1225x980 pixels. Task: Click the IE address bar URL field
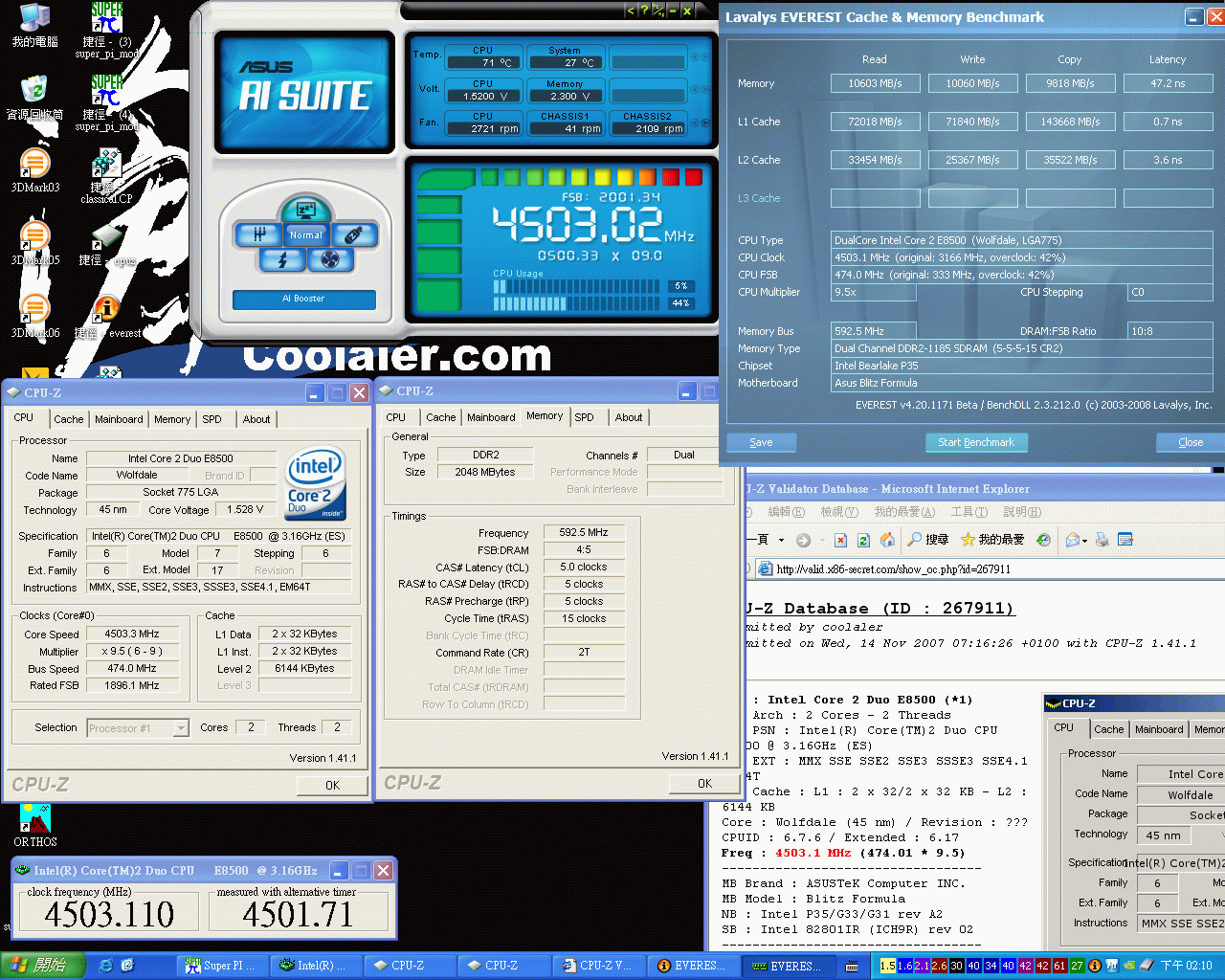pos(991,568)
